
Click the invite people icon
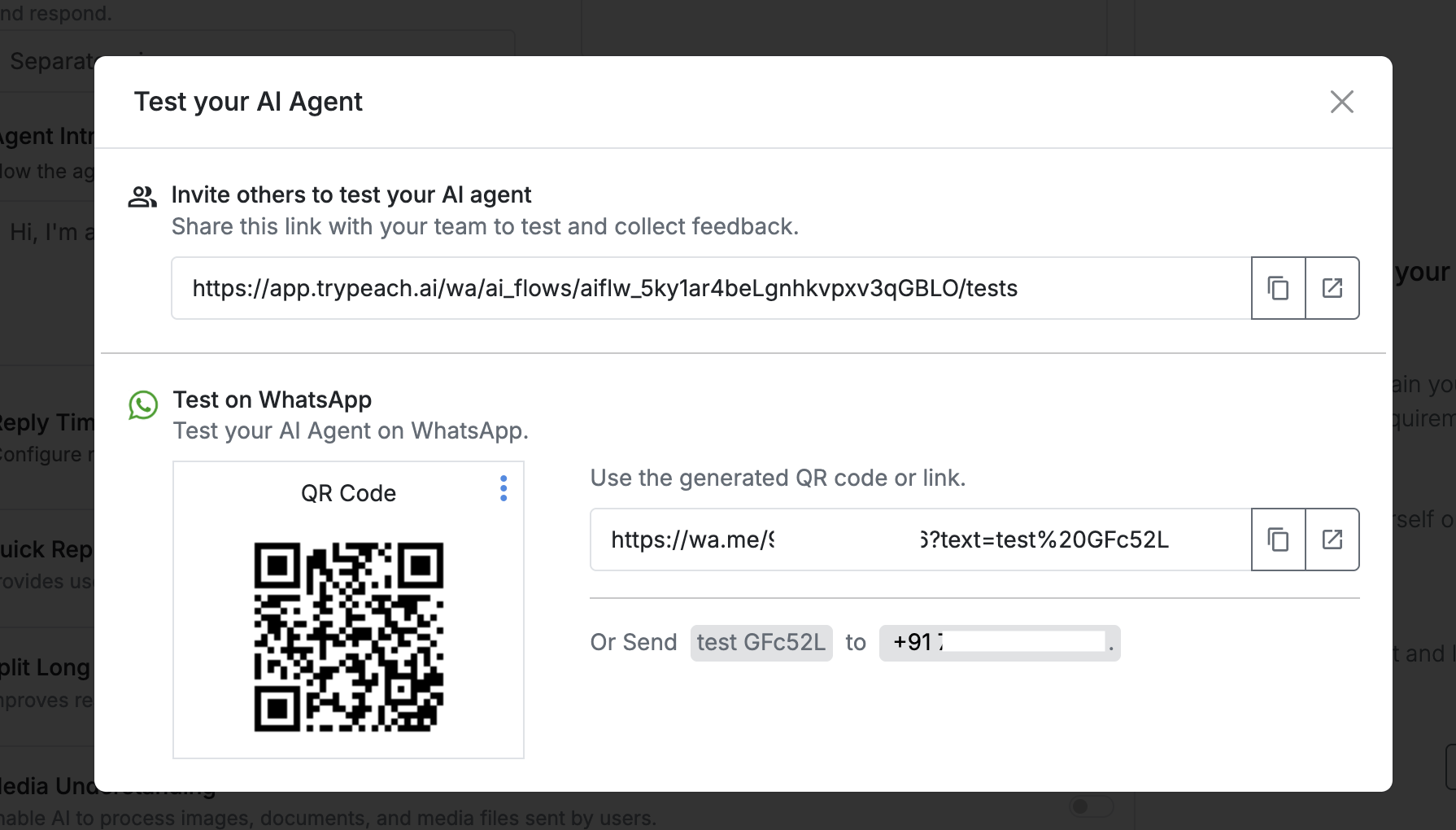[142, 197]
